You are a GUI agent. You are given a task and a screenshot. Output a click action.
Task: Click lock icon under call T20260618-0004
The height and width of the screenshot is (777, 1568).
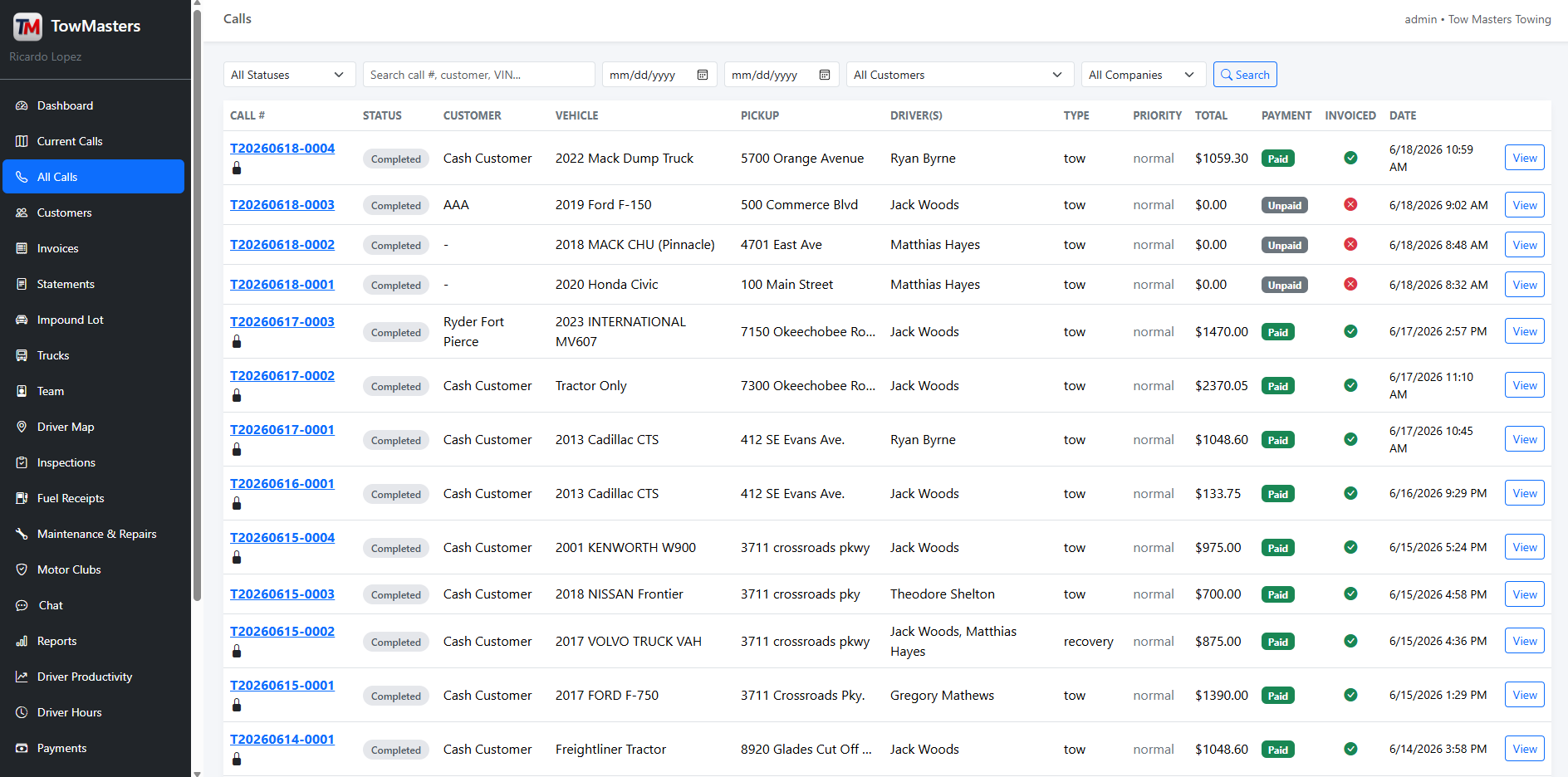pos(237,168)
